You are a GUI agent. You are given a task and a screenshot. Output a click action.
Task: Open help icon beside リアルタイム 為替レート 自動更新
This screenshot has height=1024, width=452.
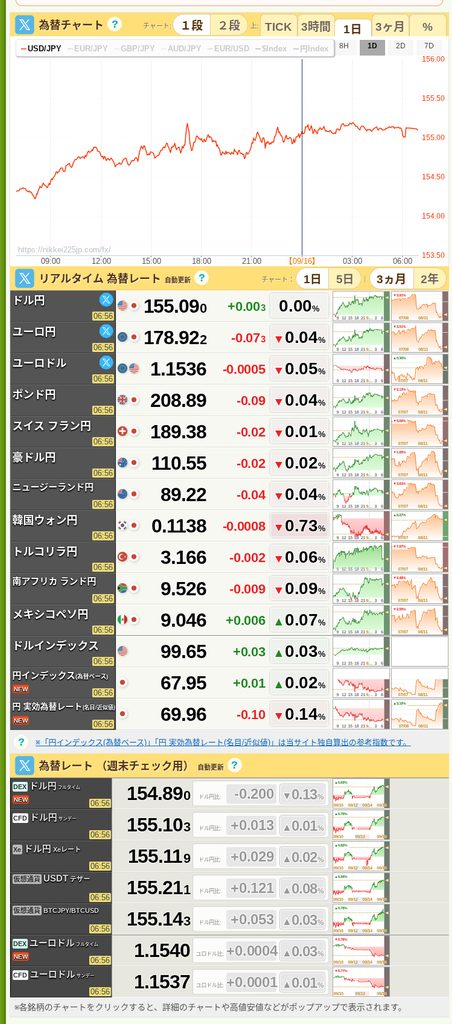pos(201,278)
